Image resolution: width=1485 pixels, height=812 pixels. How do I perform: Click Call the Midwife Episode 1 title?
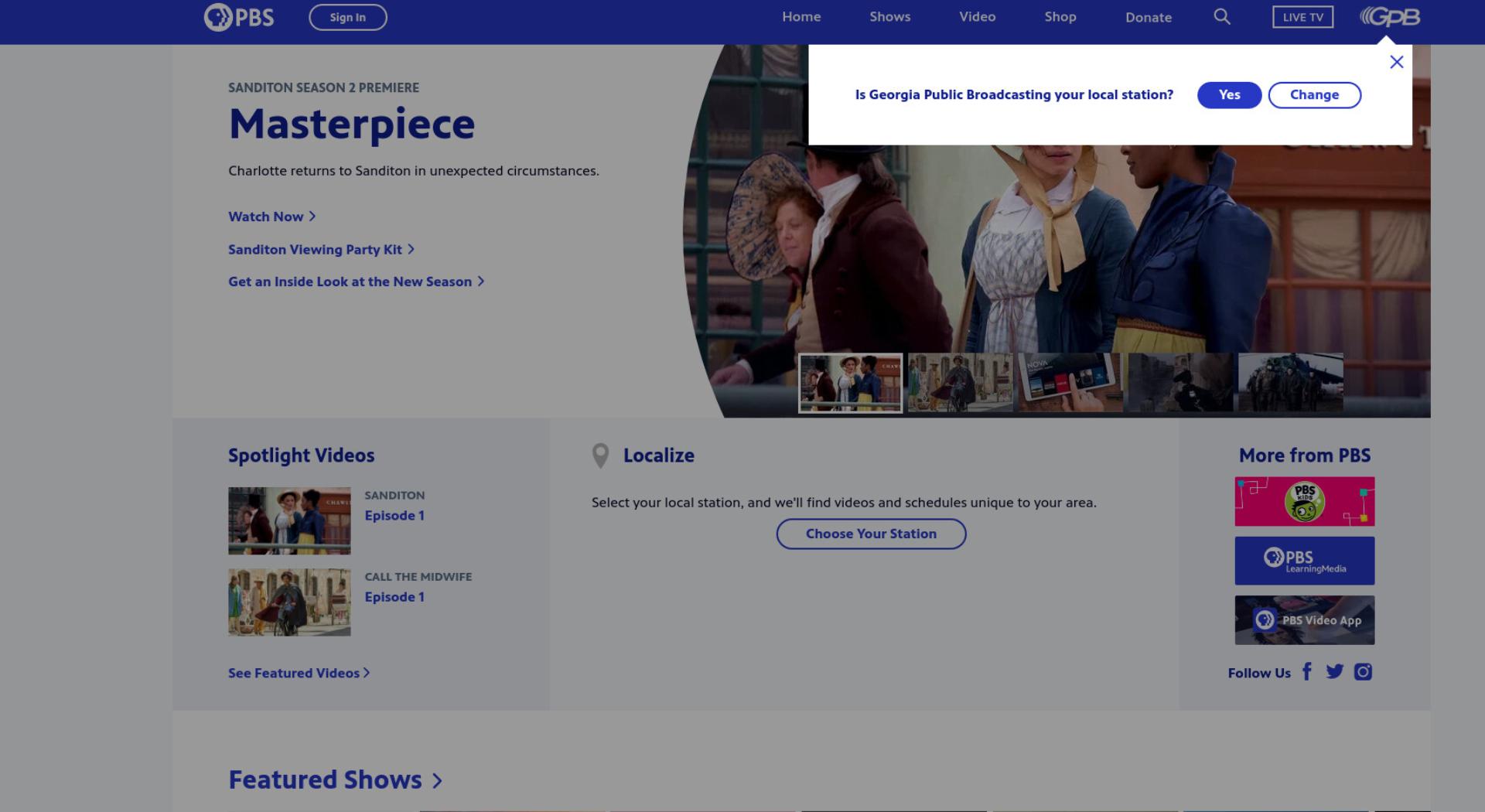pyautogui.click(x=394, y=597)
